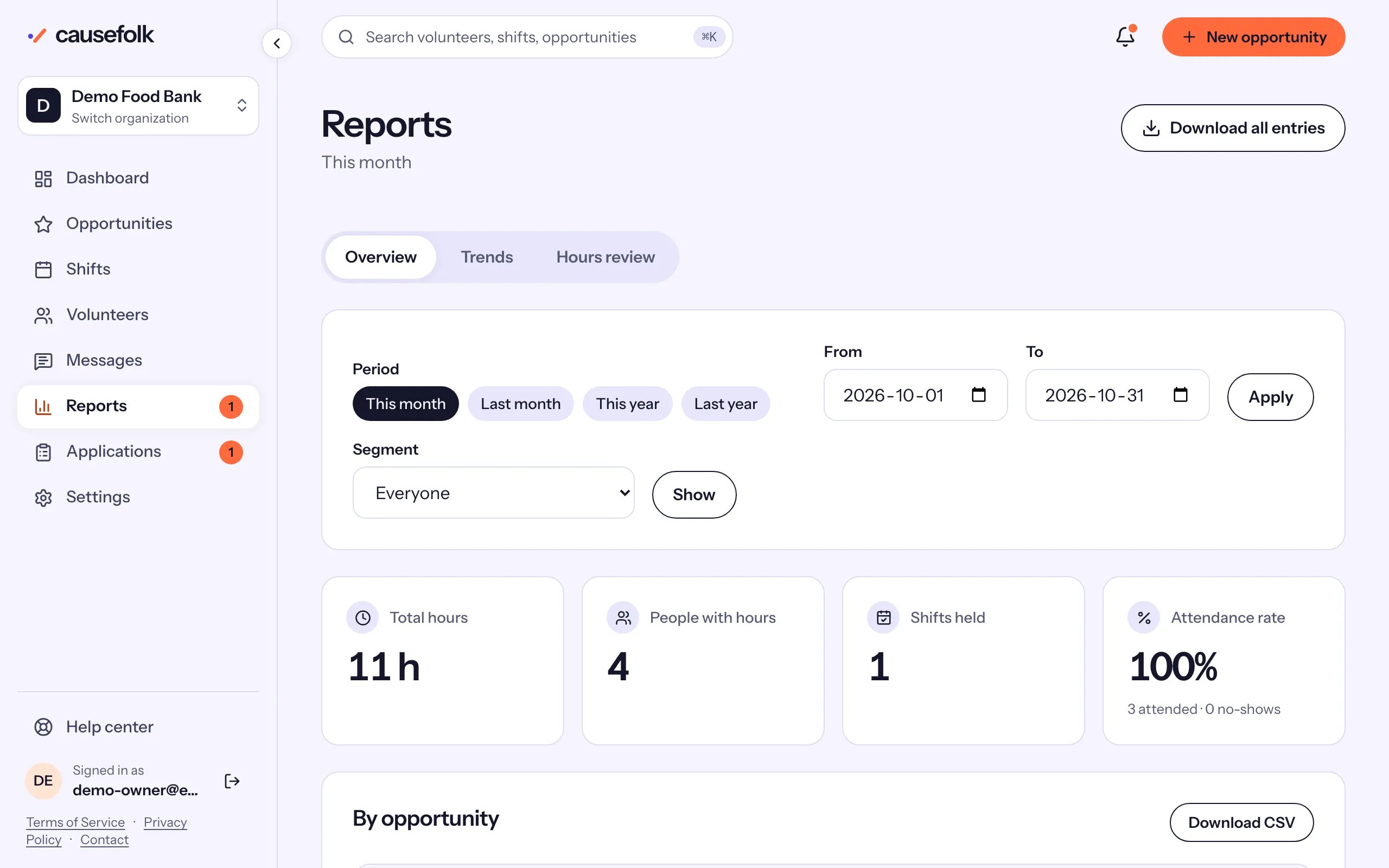1389x868 pixels.
Task: Open Settings from the sidebar
Action: [138, 497]
